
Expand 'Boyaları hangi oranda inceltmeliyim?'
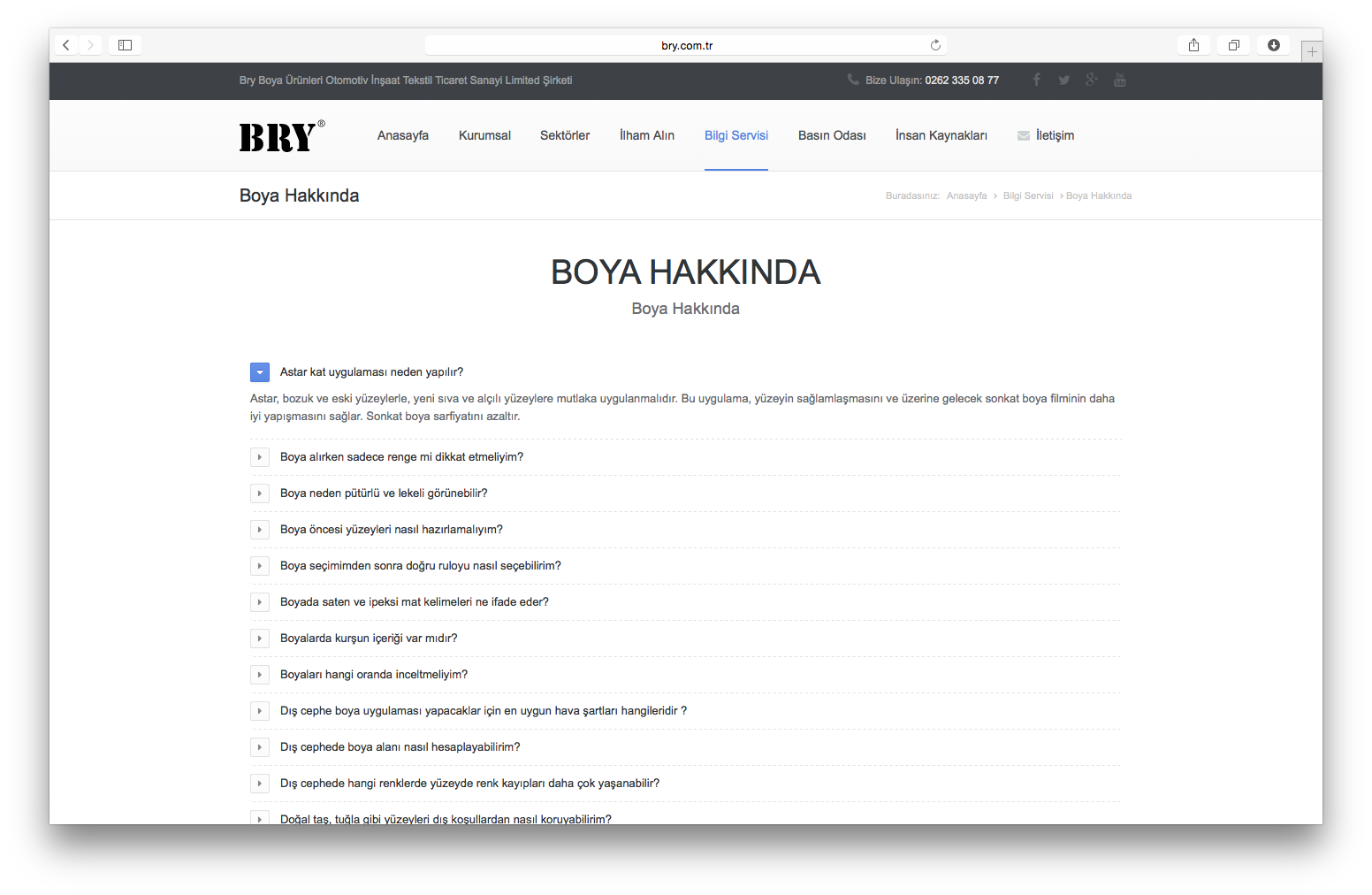point(260,675)
